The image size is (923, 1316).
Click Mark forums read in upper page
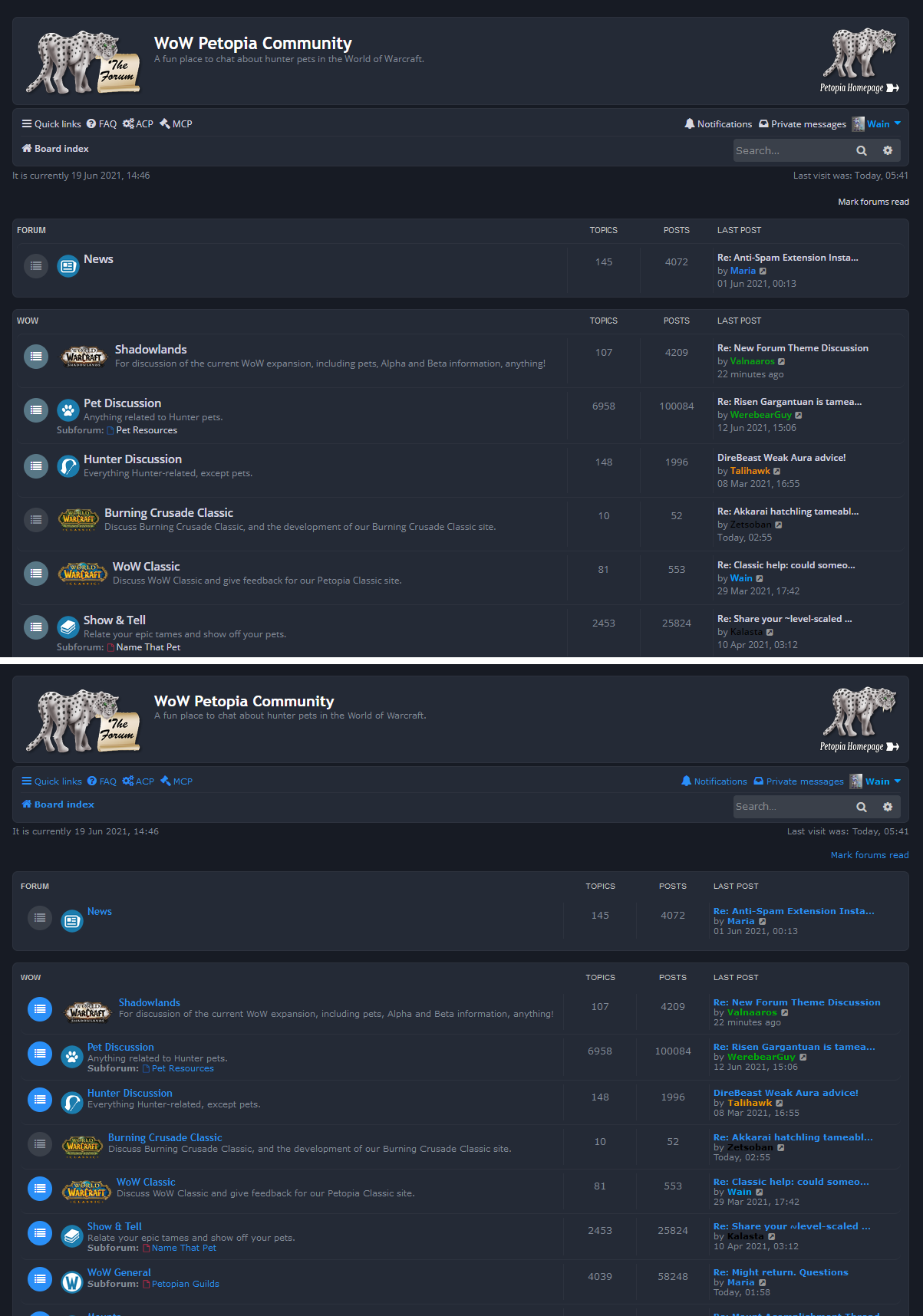pyautogui.click(x=873, y=202)
